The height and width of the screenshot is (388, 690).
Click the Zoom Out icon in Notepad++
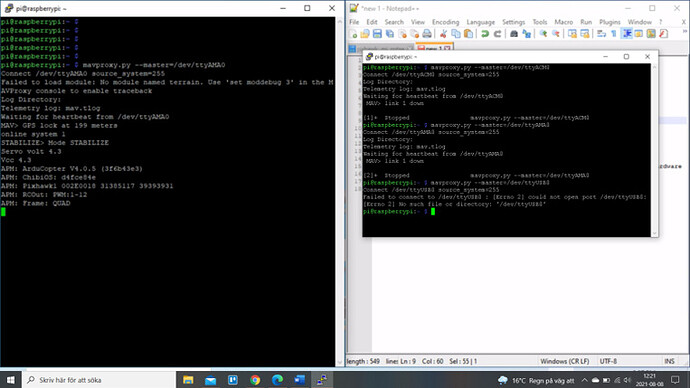point(555,34)
